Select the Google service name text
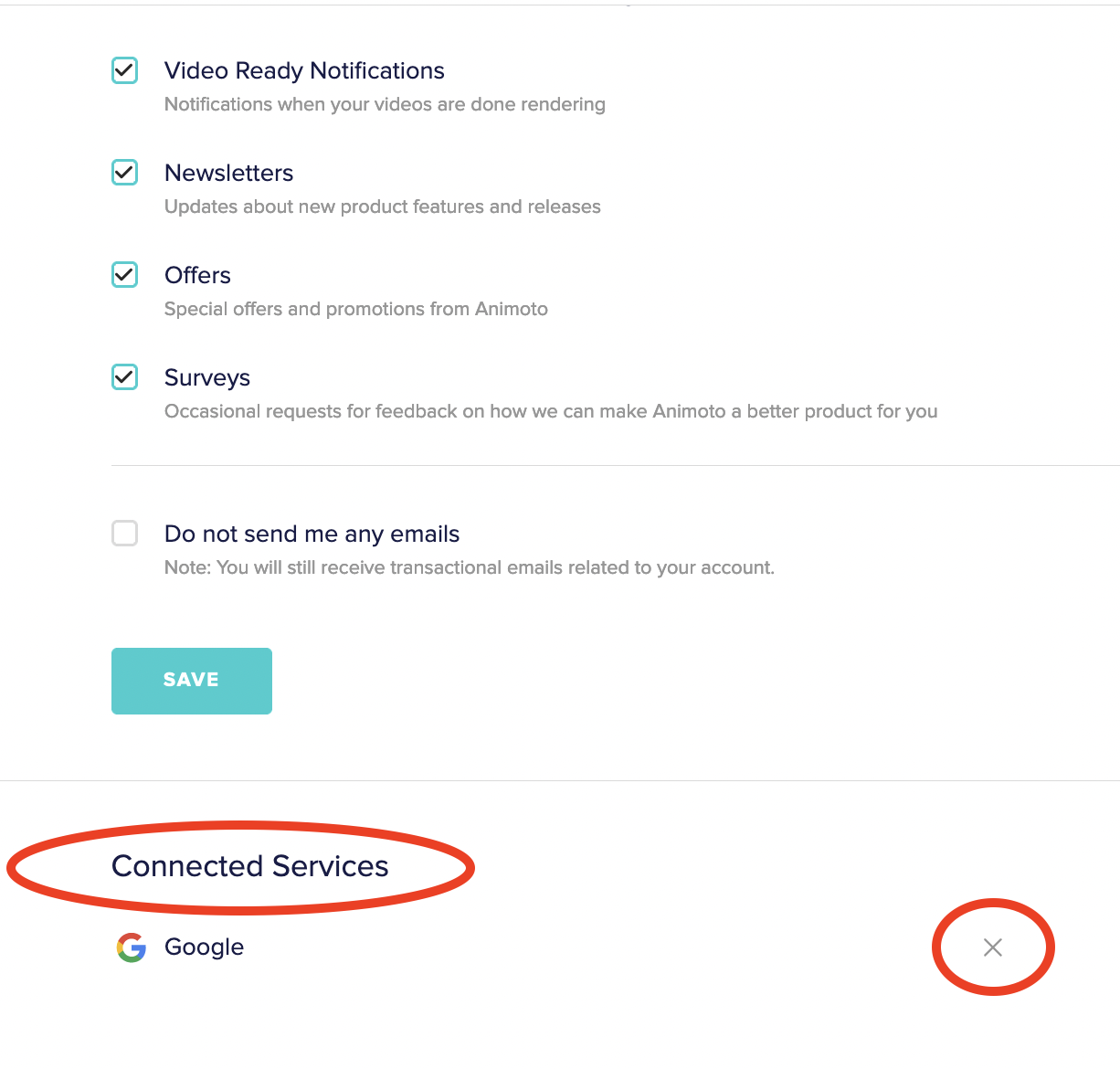The width and height of the screenshot is (1120, 1069). (x=205, y=947)
